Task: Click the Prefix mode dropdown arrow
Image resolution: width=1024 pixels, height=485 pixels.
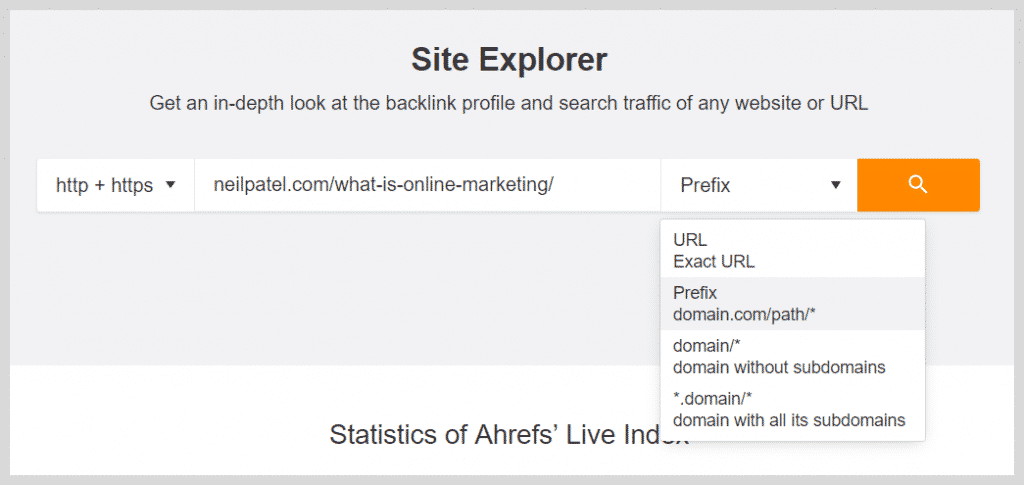Action: [x=835, y=185]
